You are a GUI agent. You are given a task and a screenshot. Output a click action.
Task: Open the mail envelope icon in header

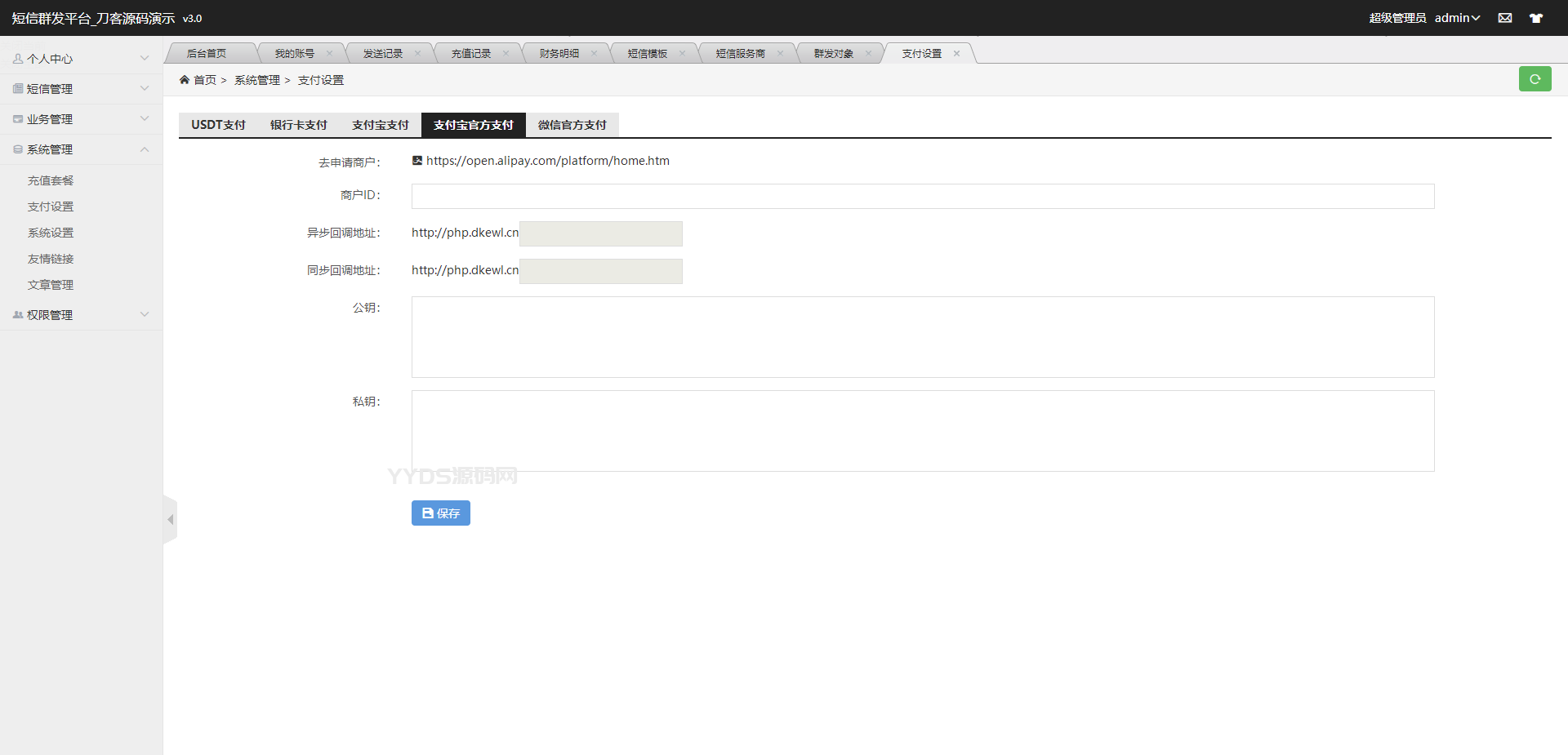(x=1504, y=18)
